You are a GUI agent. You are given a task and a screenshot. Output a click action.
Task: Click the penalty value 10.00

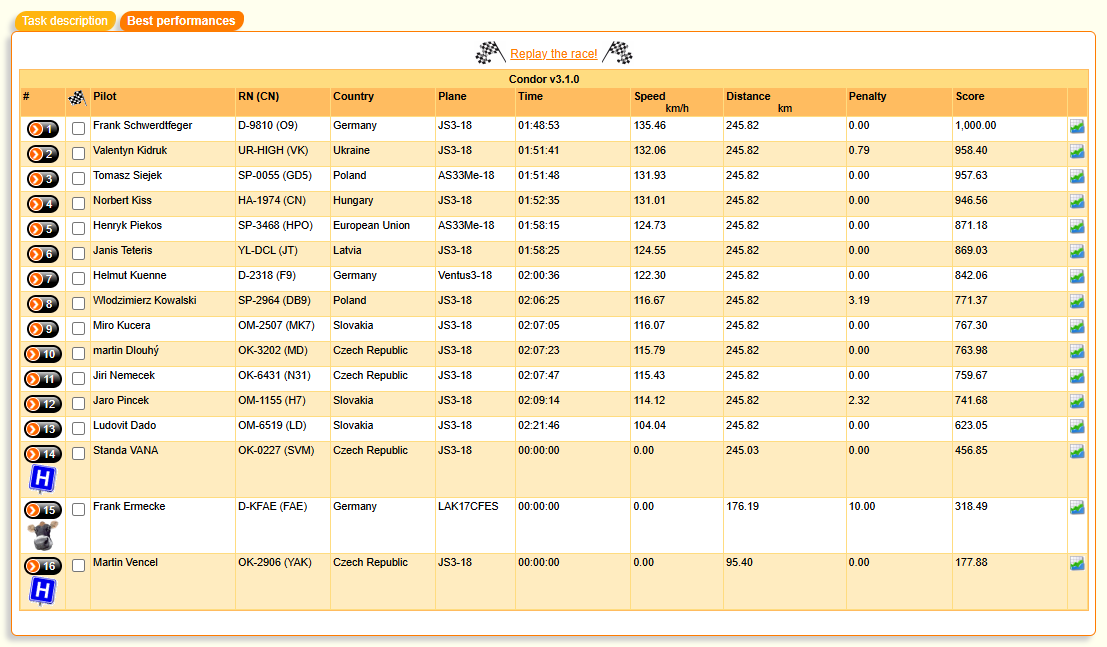[862, 506]
